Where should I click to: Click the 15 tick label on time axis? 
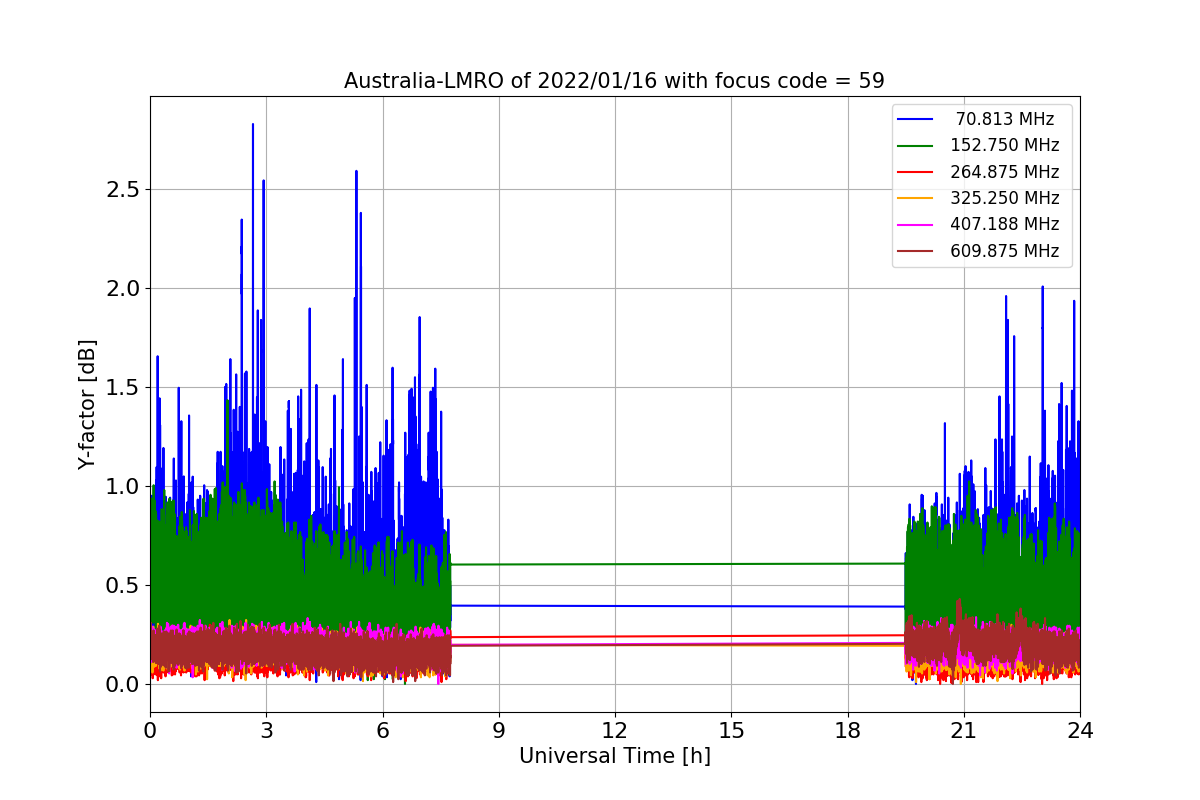tap(731, 730)
